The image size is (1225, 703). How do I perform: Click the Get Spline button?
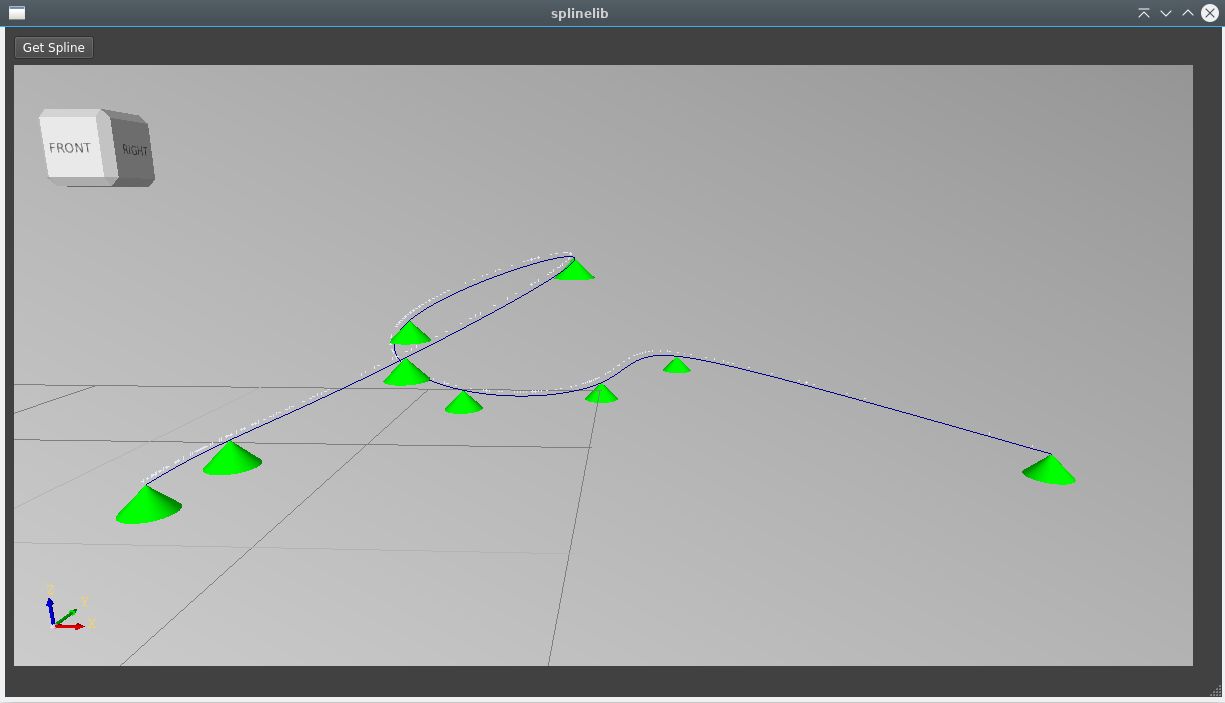54,47
